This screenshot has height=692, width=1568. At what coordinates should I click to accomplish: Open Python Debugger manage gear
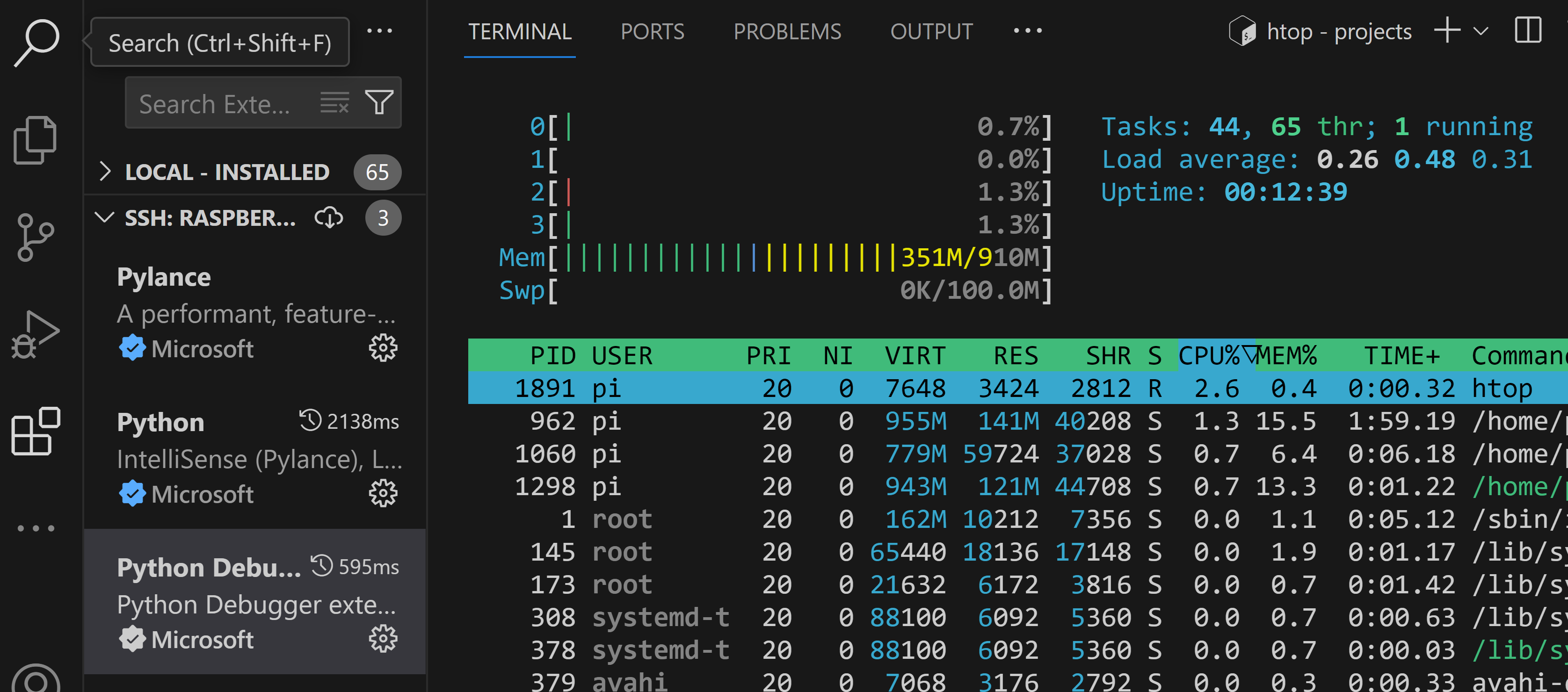point(383,638)
